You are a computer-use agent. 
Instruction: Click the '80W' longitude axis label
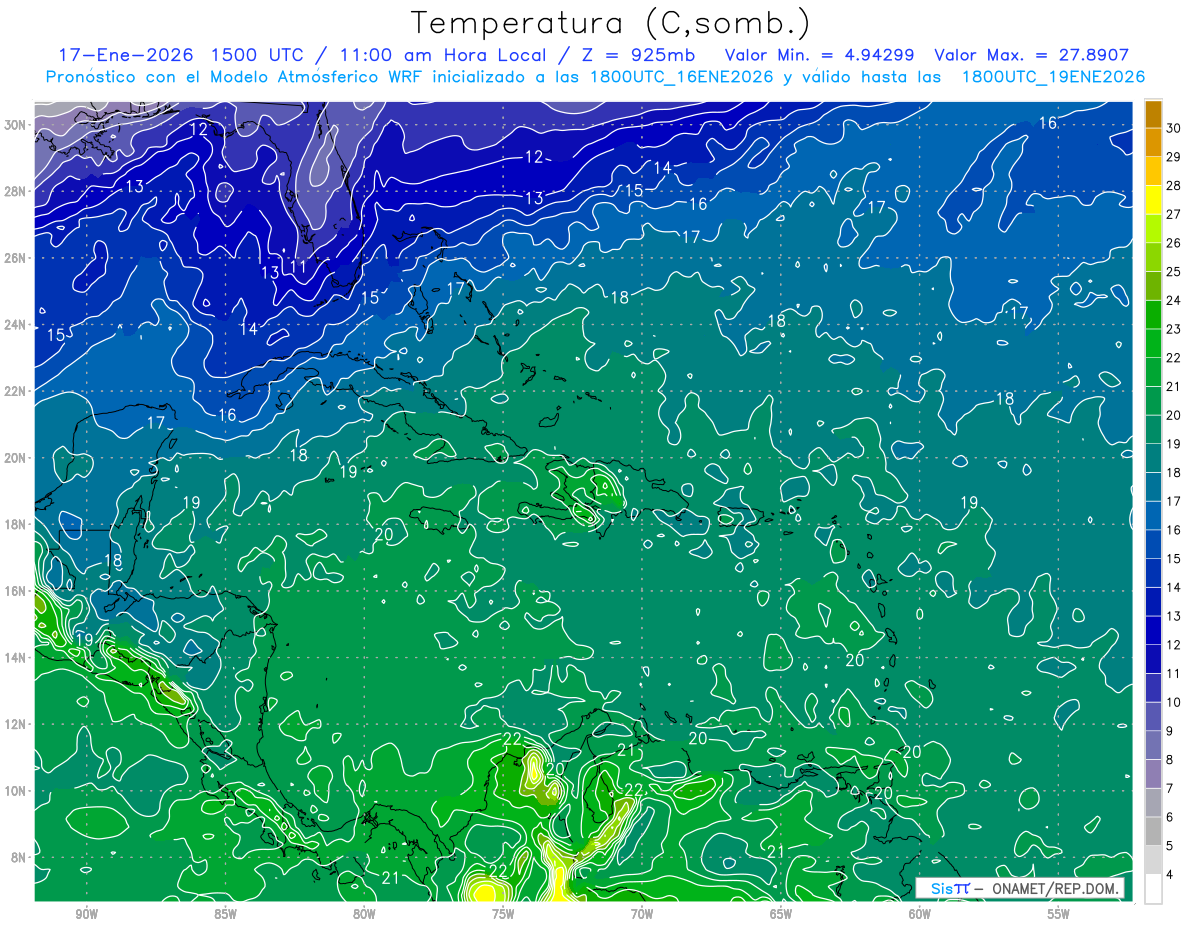coord(364,914)
